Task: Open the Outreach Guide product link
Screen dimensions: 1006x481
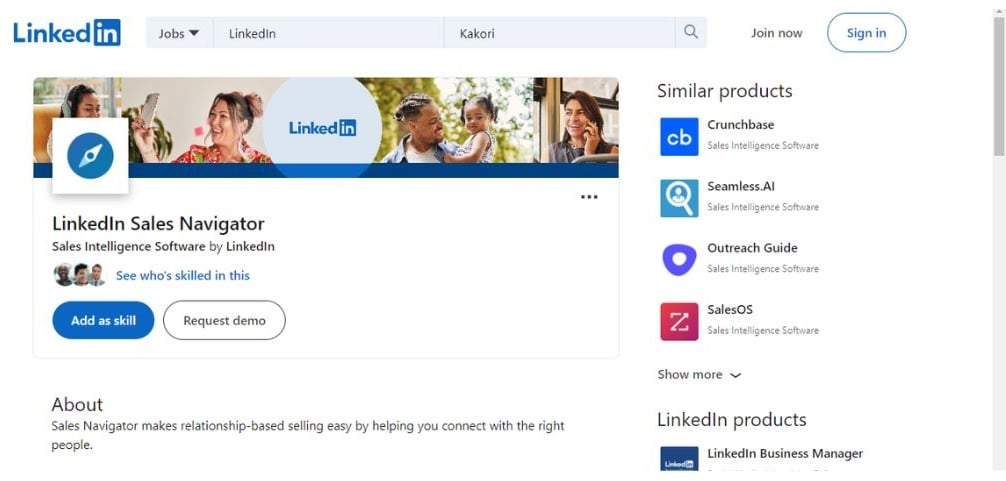Action: click(752, 248)
